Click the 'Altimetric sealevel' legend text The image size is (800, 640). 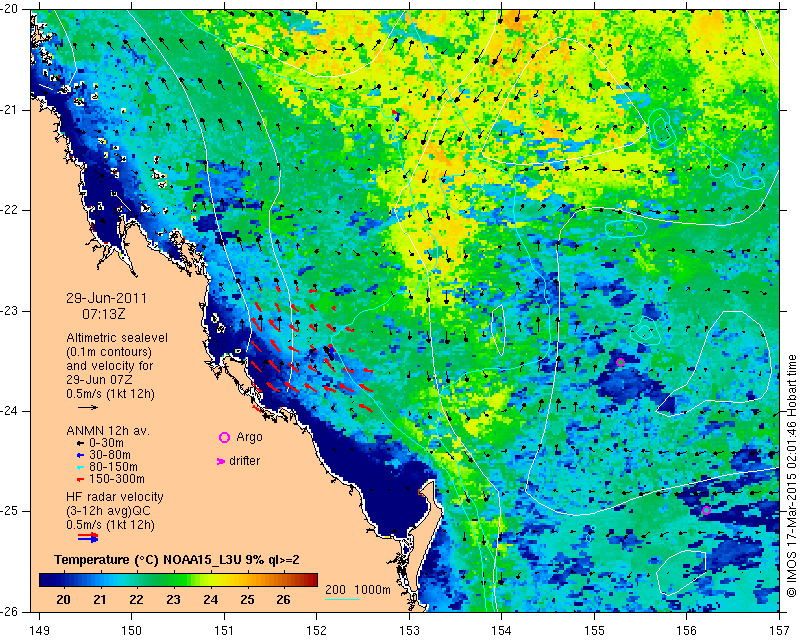pyautogui.click(x=117, y=338)
